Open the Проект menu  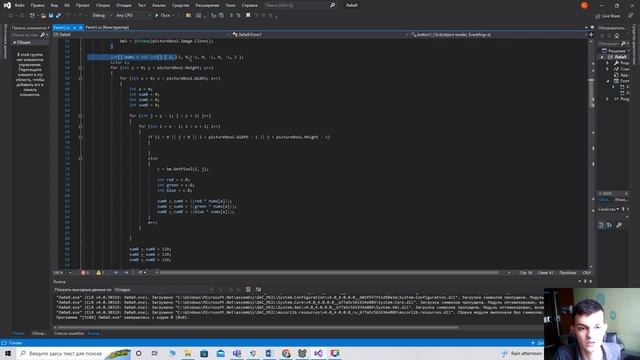(82, 5)
